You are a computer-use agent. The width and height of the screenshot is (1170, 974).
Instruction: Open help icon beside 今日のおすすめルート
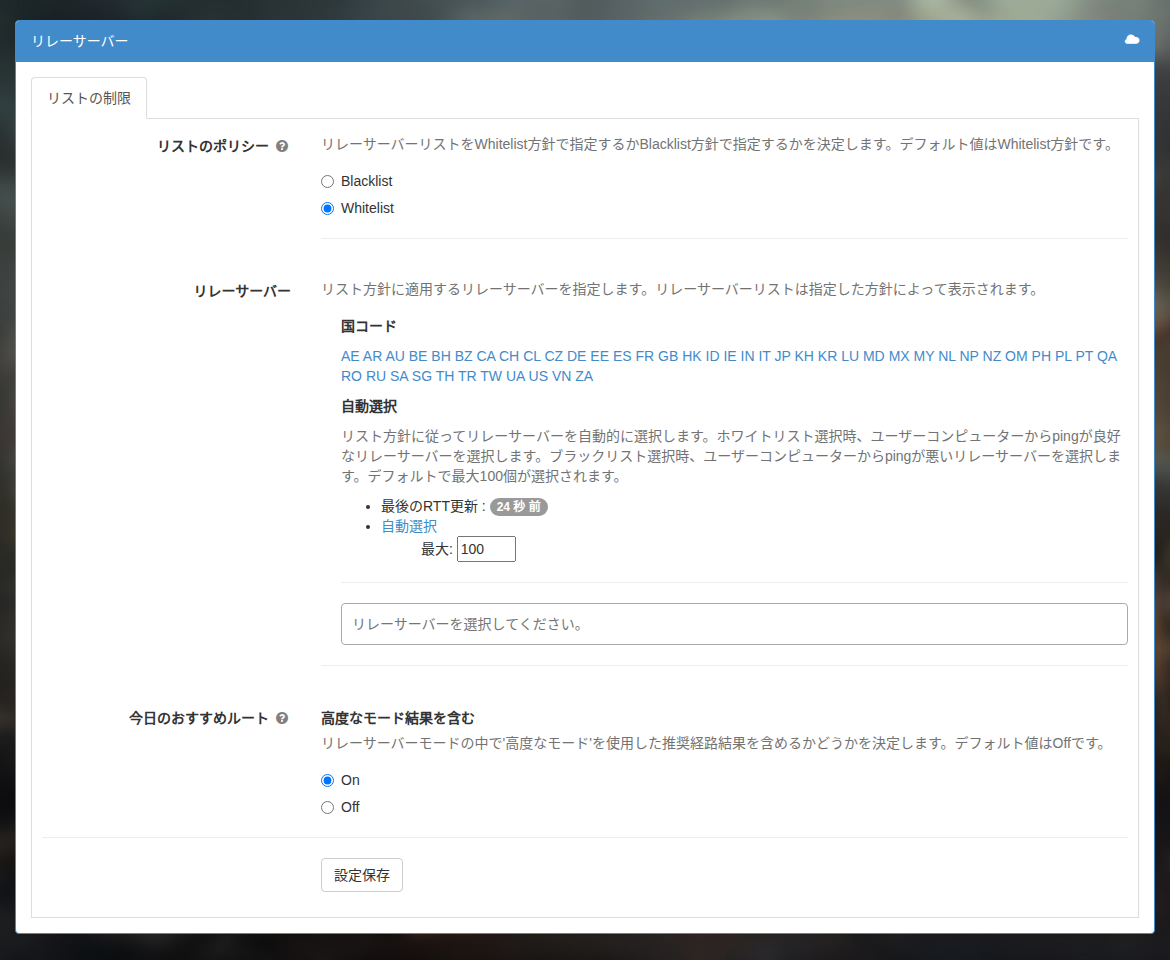coord(282,718)
